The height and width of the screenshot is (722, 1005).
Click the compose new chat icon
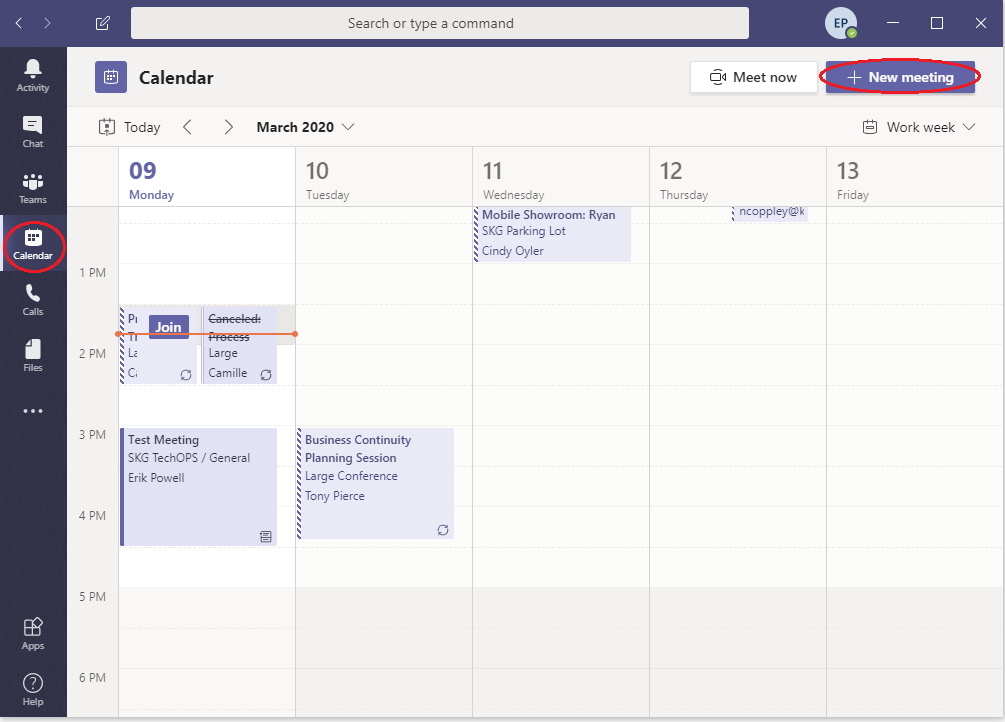coord(102,23)
